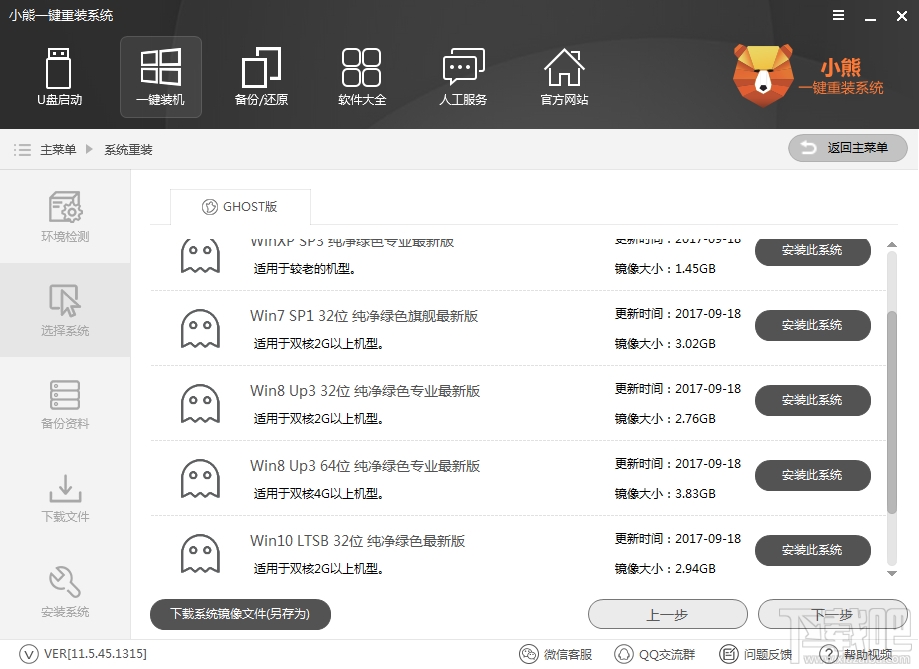Visit the 官方网站 official website
Viewport: 919px width, 669px height.
click(x=563, y=77)
